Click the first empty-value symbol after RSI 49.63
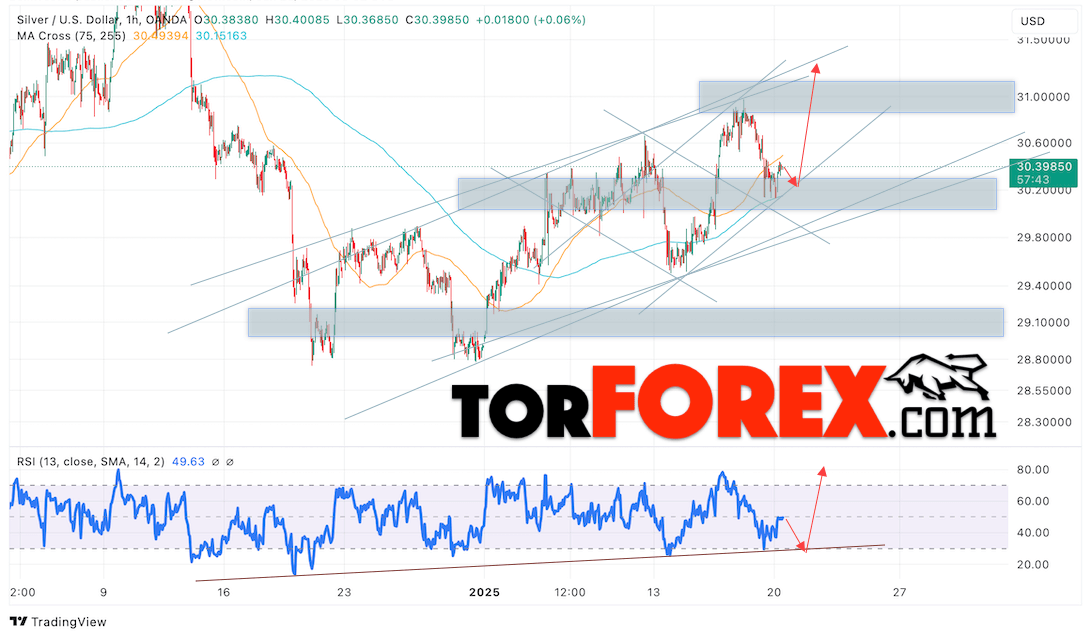Screen dimensions: 1091x638 click(x=215, y=461)
